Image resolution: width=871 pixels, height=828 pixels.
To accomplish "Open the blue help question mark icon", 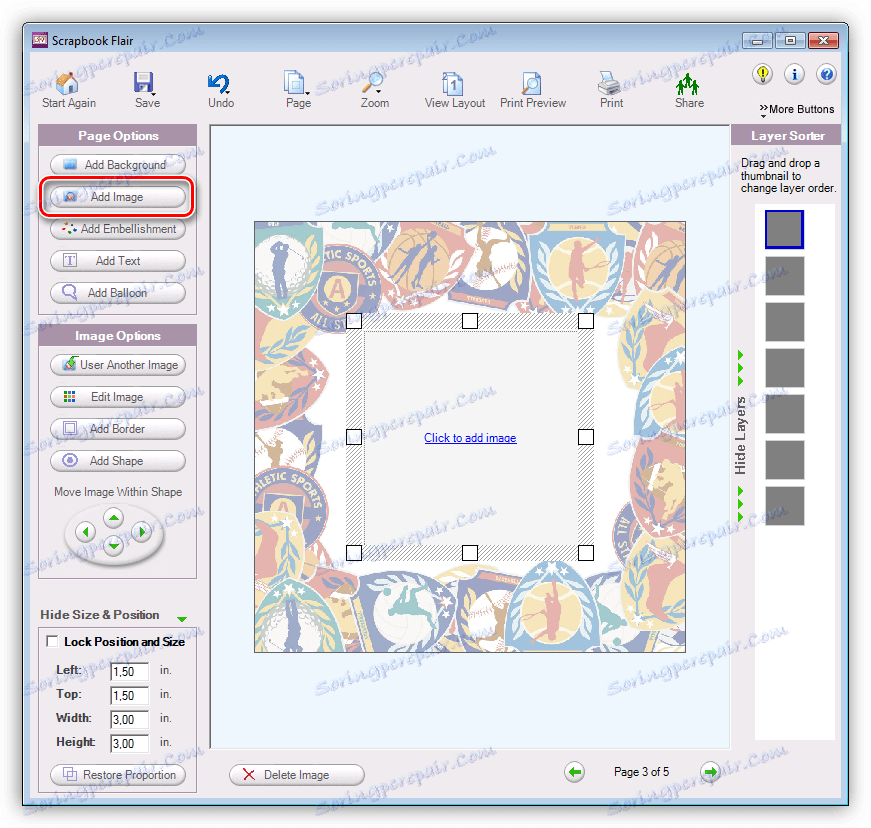I will pyautogui.click(x=827, y=74).
